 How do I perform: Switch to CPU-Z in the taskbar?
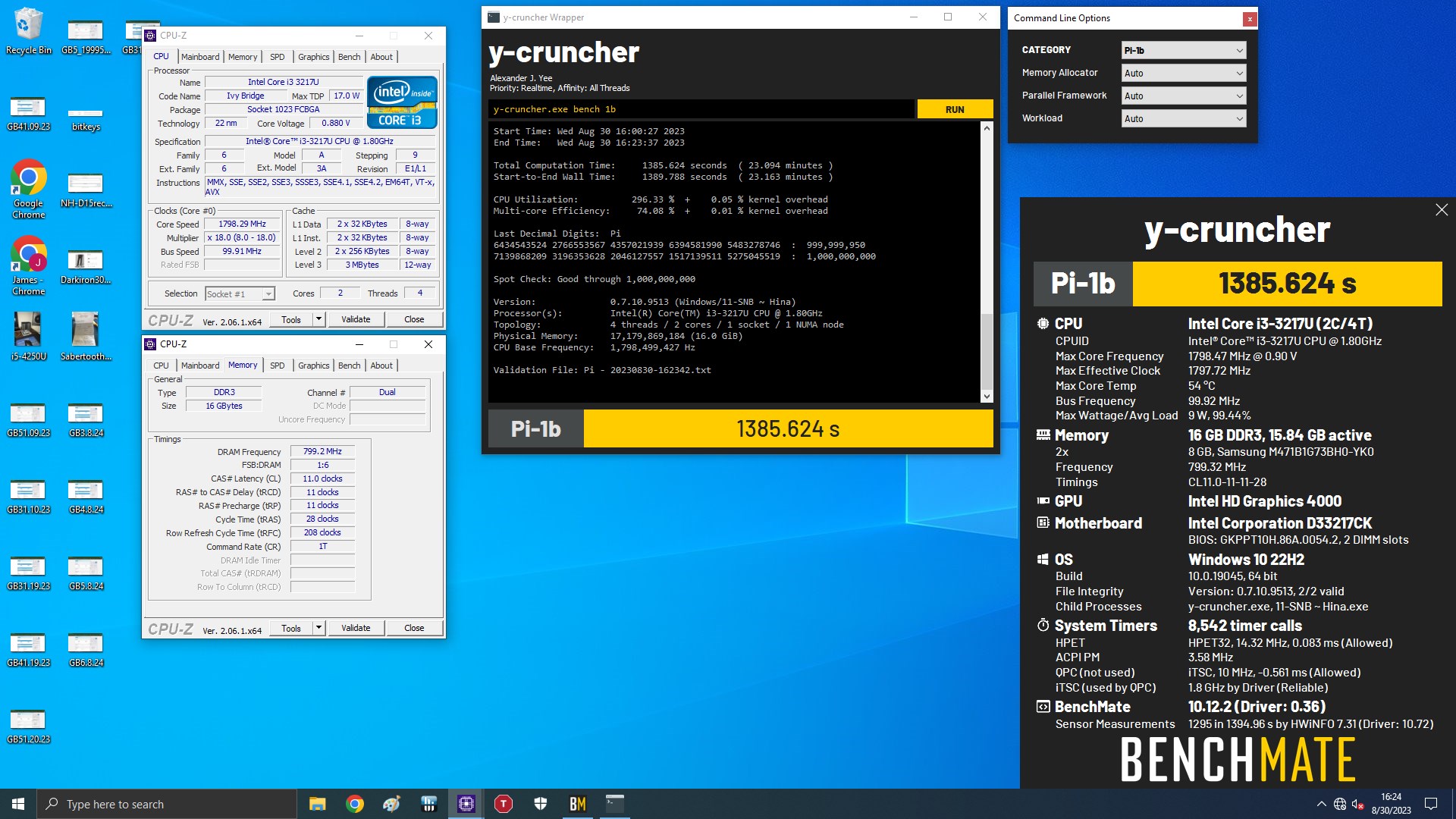click(466, 804)
